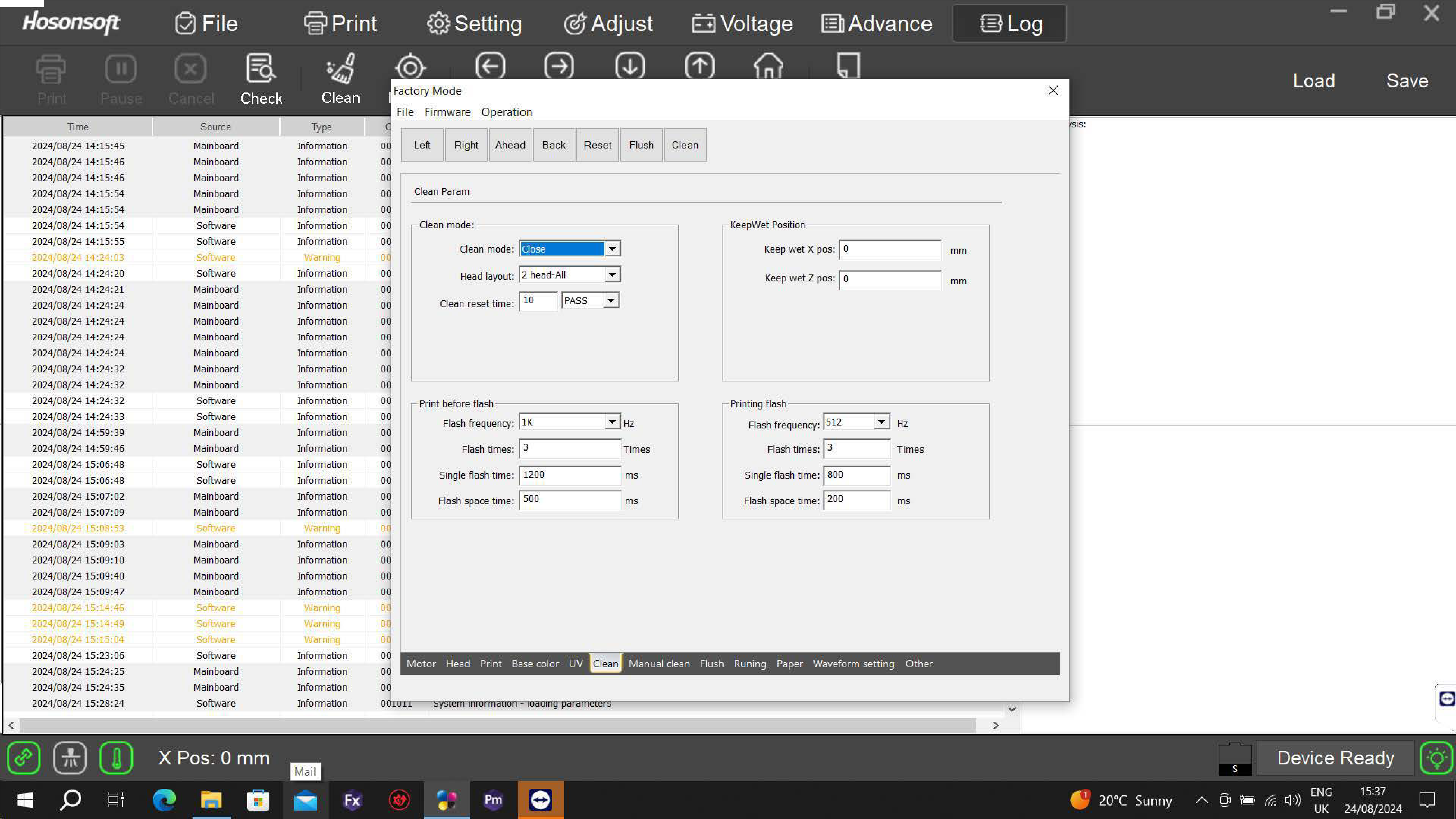This screenshot has height=819, width=1456.
Task: Switch to the Manual clean tab
Action: click(x=658, y=664)
